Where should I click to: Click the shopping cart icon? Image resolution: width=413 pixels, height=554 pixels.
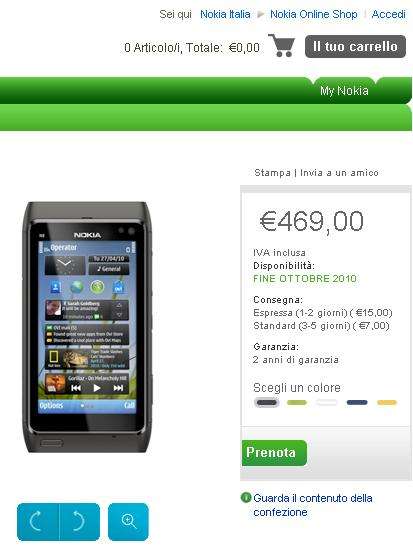282,45
